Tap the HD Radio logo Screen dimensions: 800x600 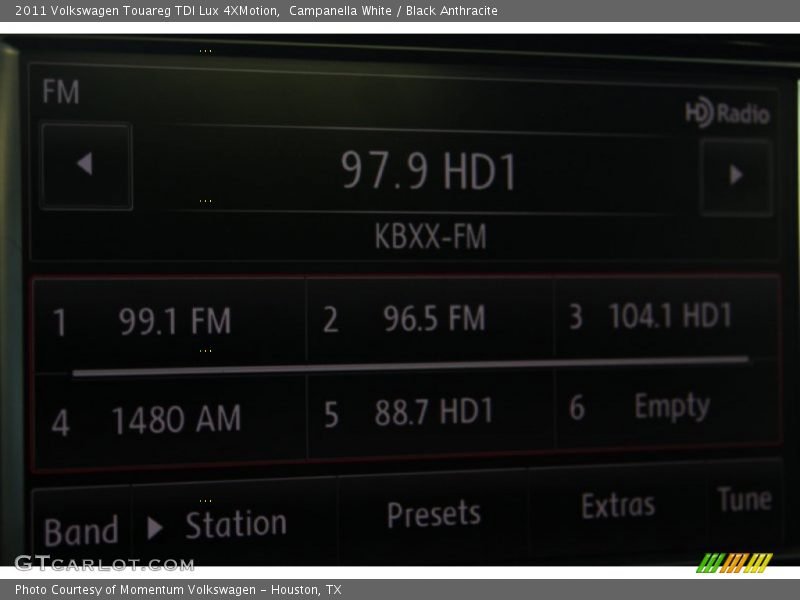[x=727, y=112]
